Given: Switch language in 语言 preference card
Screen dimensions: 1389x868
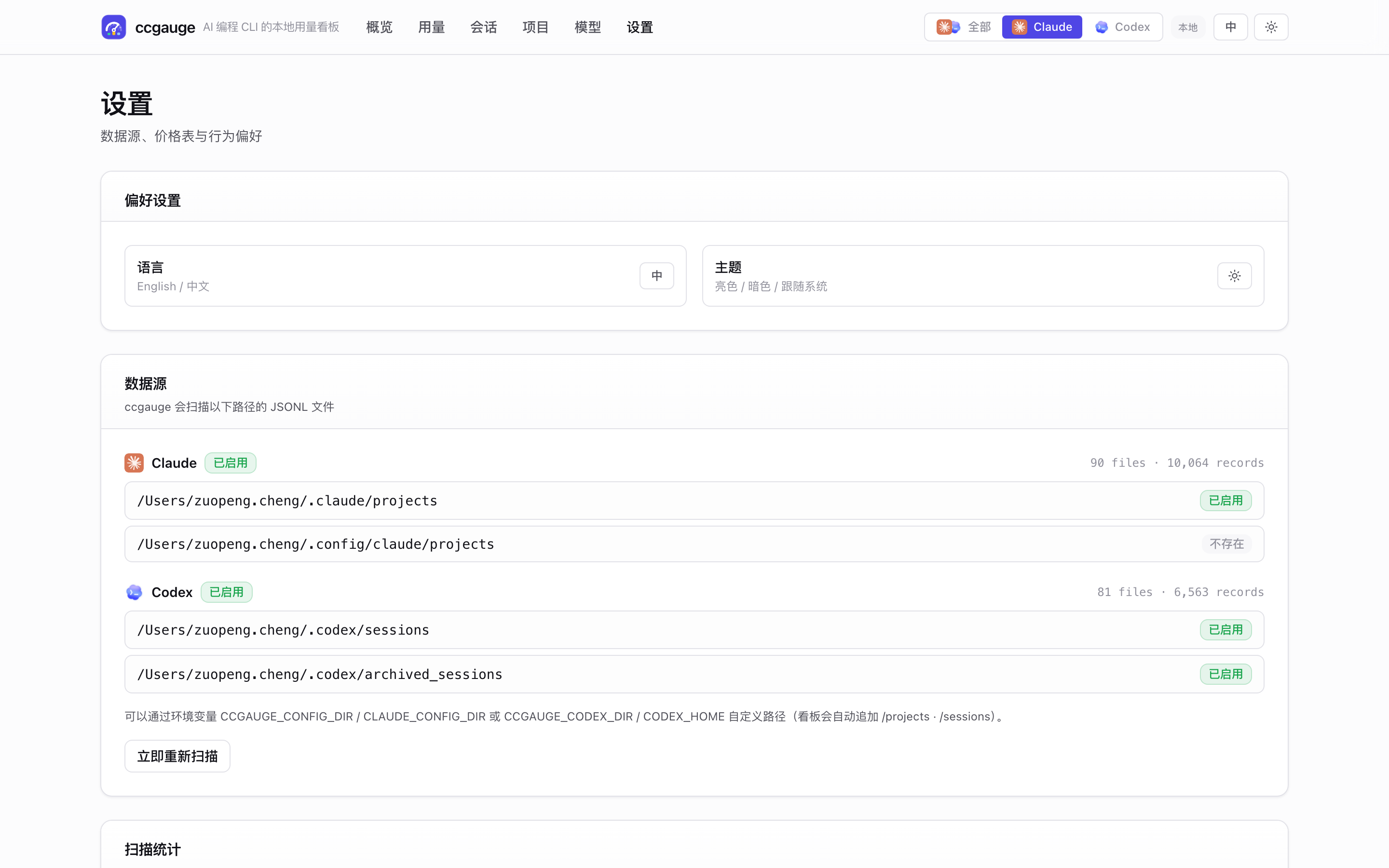Looking at the screenshot, I should (656, 275).
